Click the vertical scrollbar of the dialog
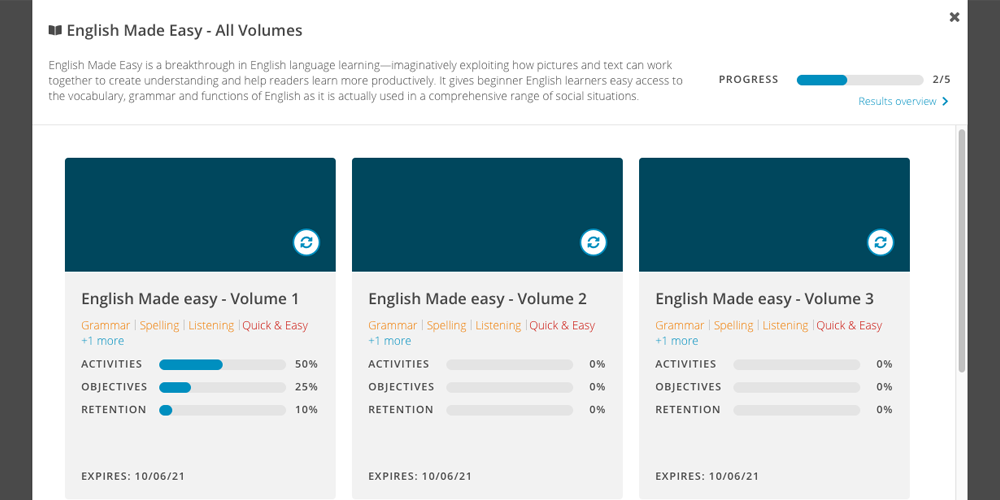The height and width of the screenshot is (500, 1000). coord(962,250)
